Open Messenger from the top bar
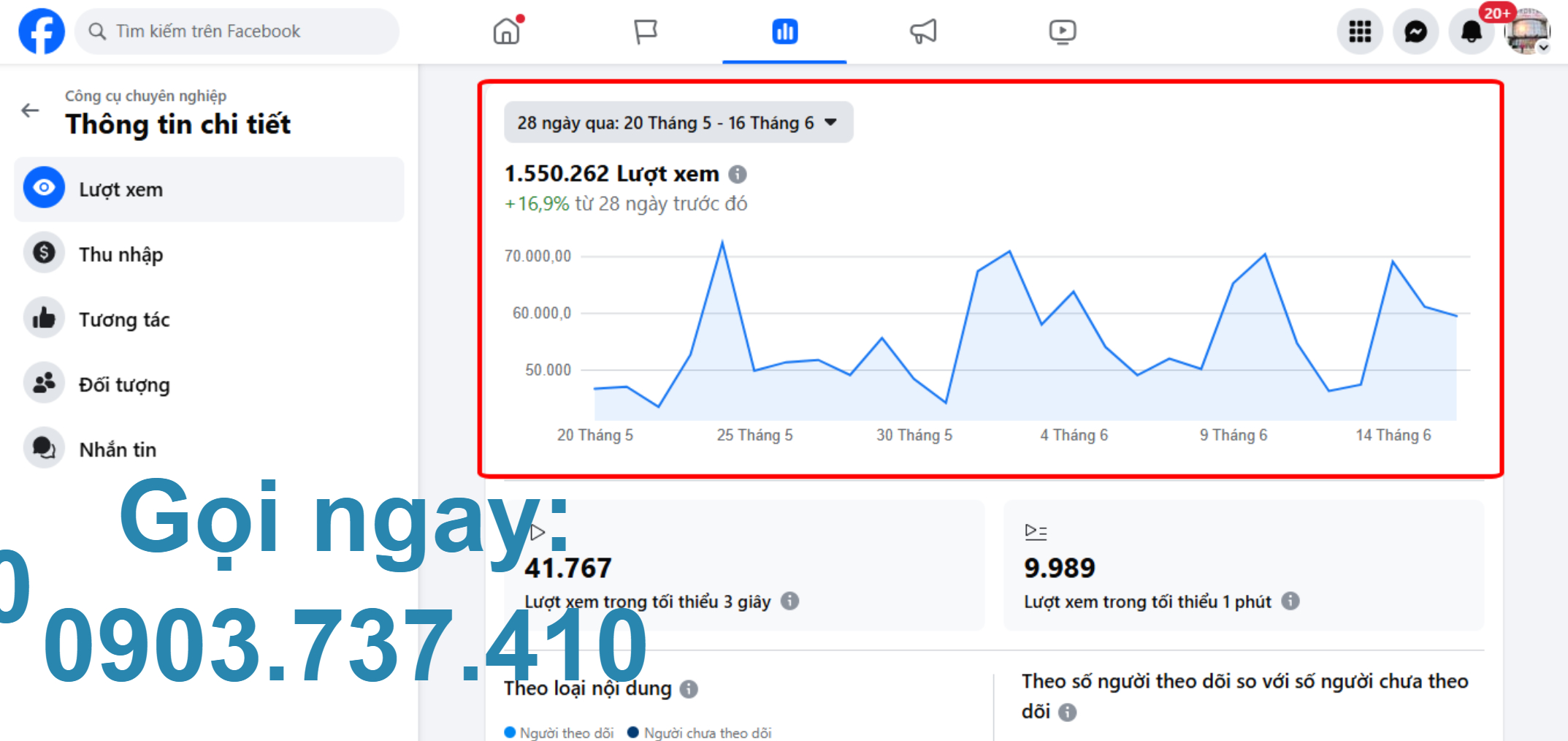This screenshot has width=1568, height=741. [x=1415, y=31]
